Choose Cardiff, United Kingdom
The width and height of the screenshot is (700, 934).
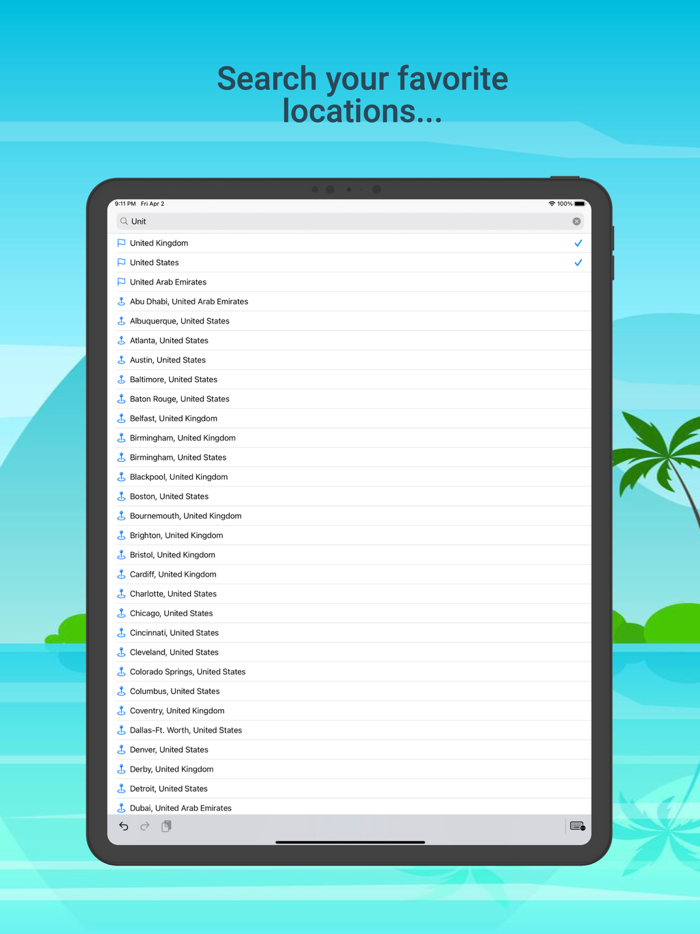pos(173,574)
